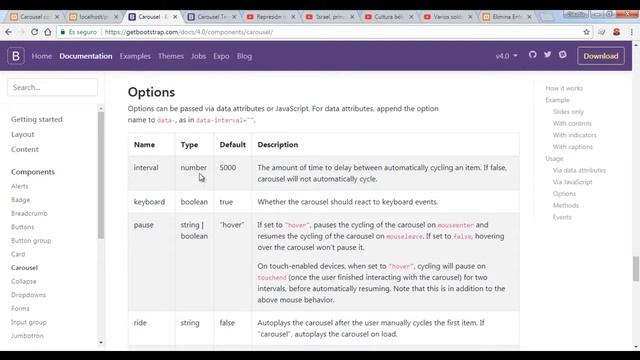
Task: Jump to How it works section
Action: (564, 88)
